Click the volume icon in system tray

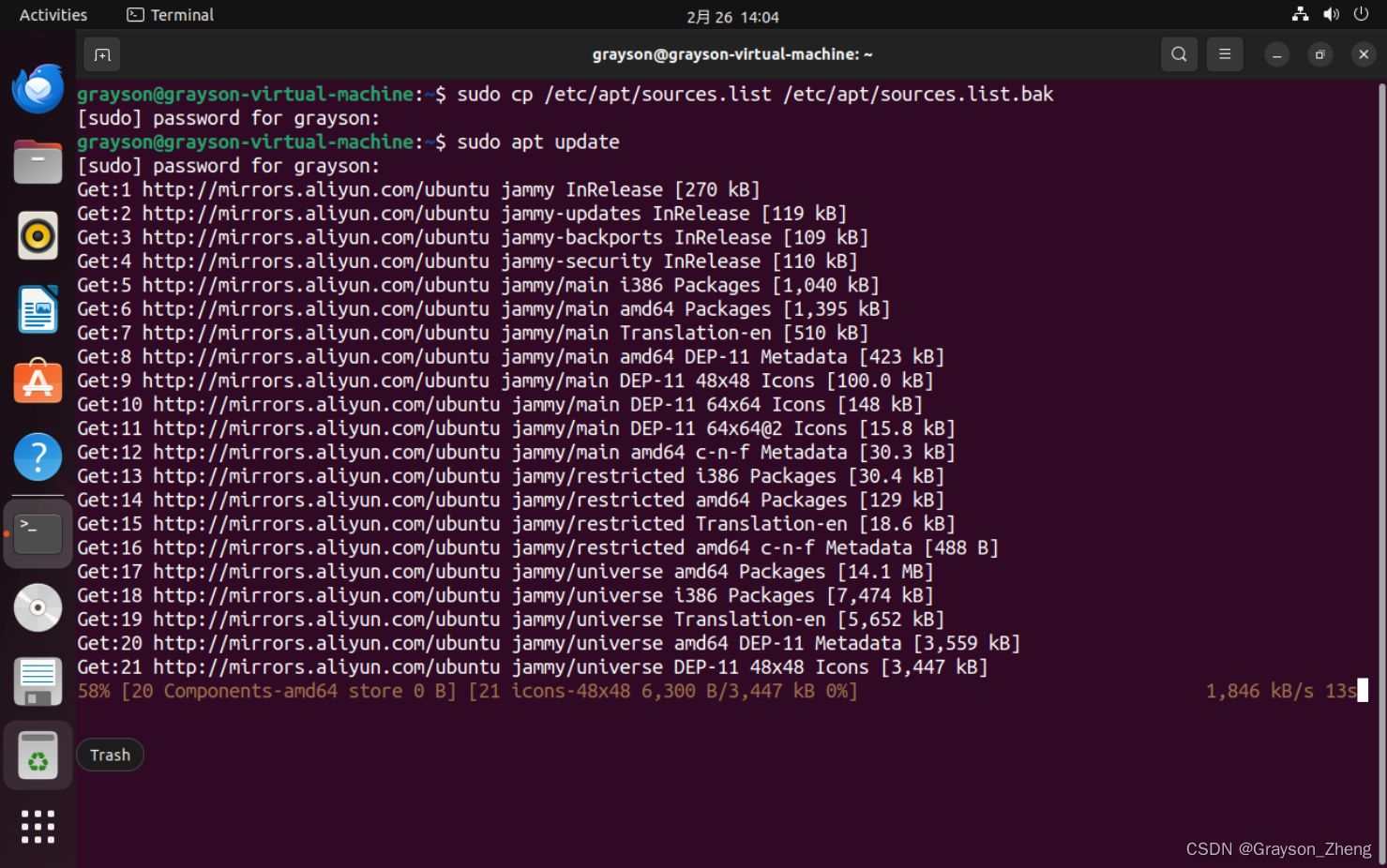tap(1331, 14)
